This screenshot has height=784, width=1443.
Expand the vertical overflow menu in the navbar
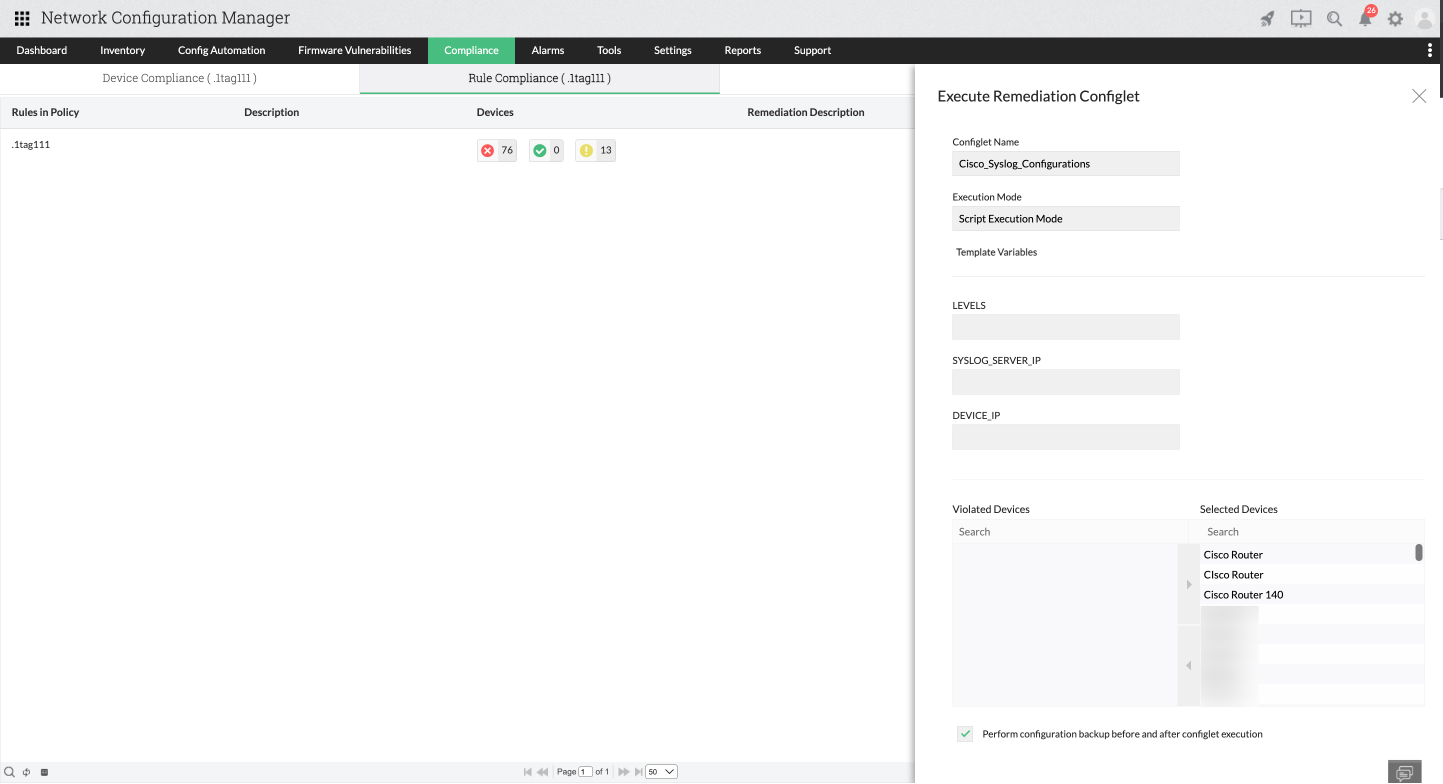coord(1428,50)
